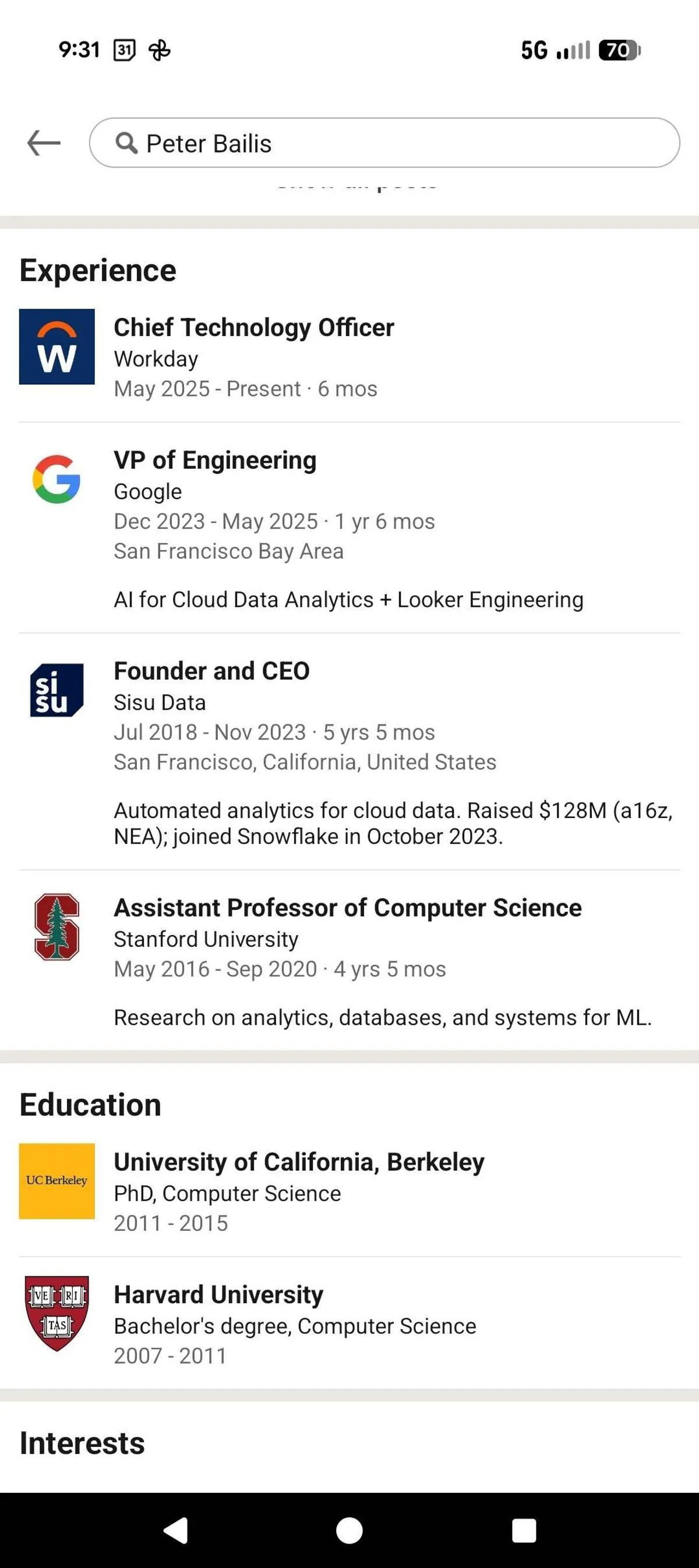Tap the magnifying glass search icon

[126, 144]
